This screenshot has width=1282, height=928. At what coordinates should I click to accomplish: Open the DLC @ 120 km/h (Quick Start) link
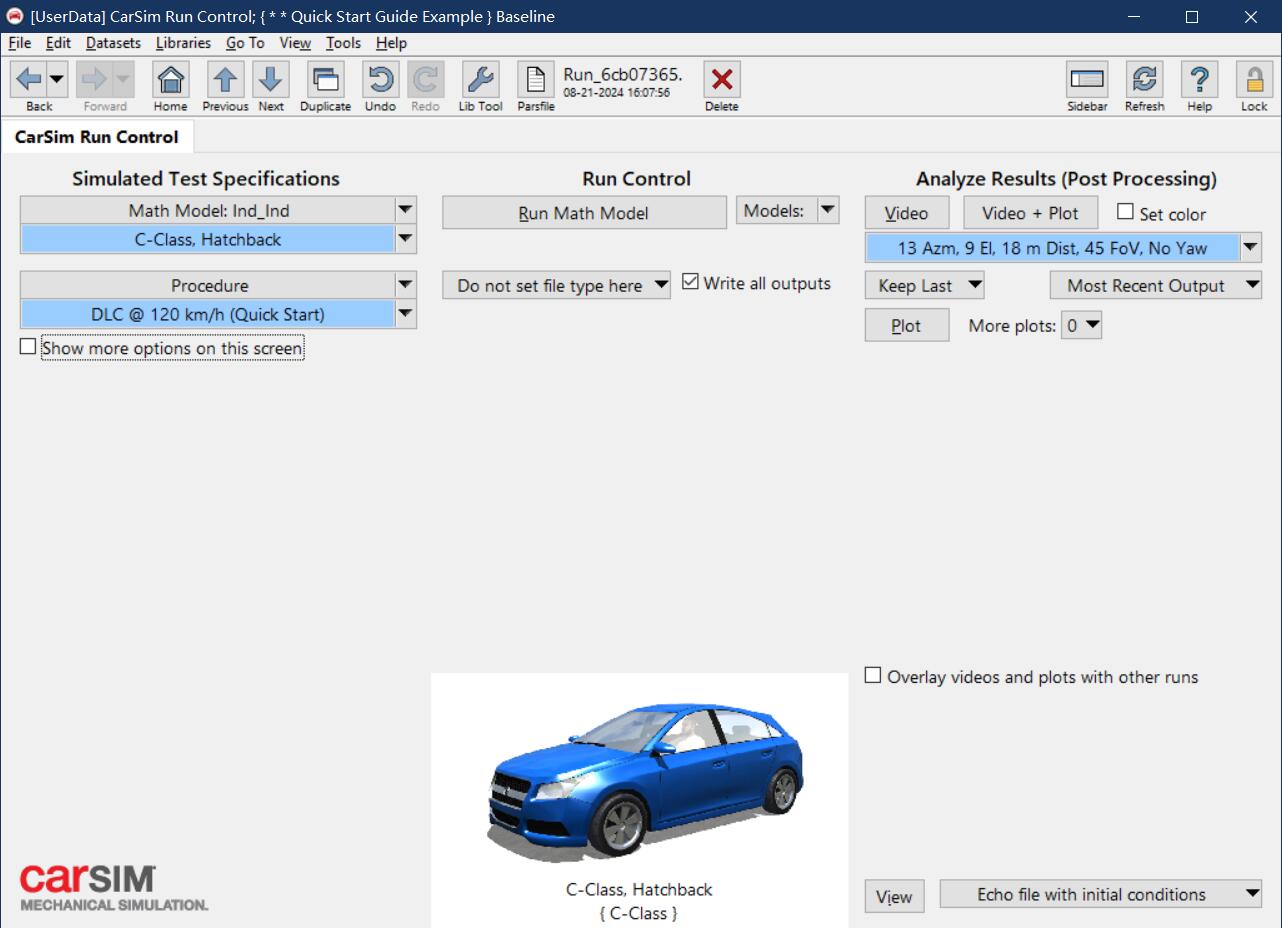(208, 314)
